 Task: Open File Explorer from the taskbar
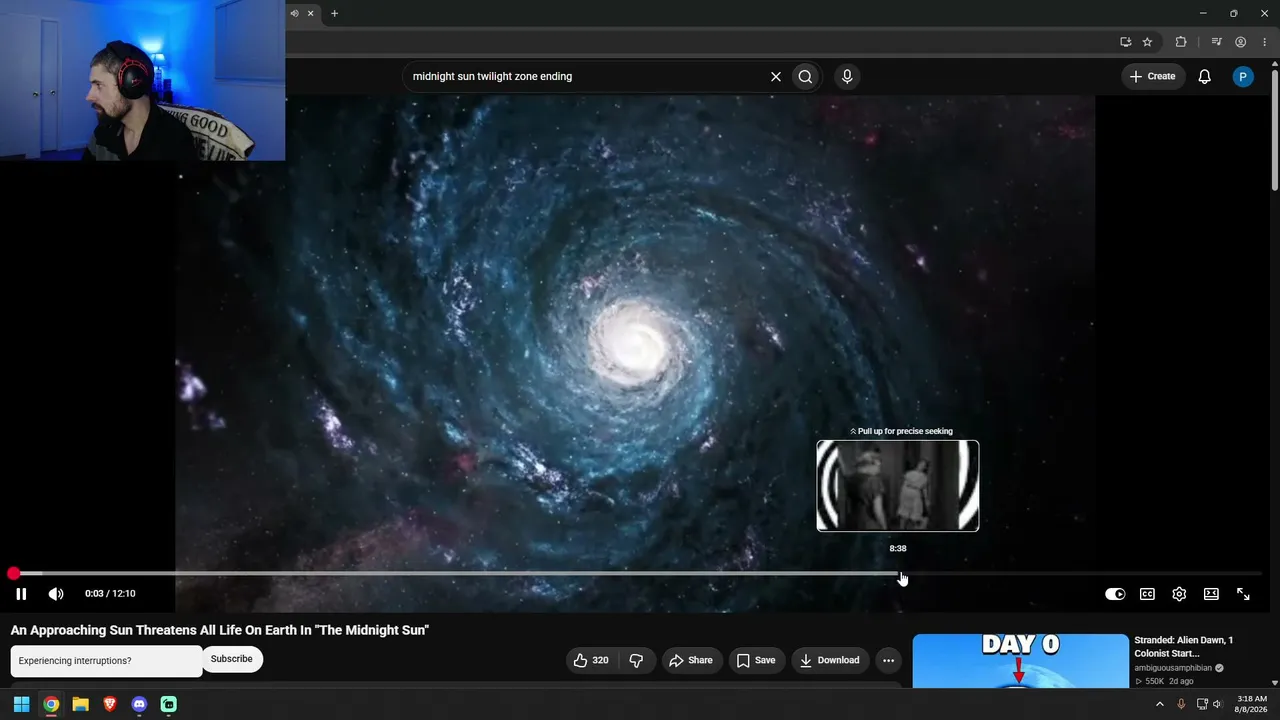pos(80,704)
